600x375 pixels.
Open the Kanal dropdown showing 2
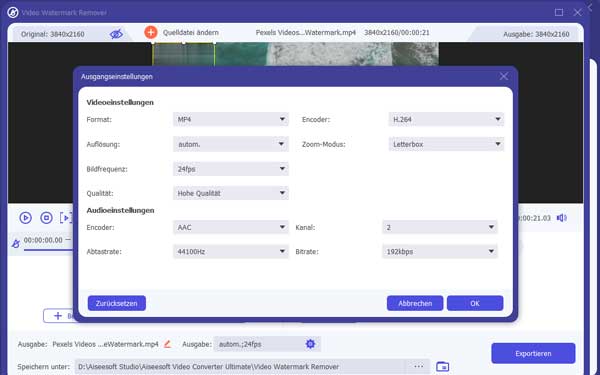coord(440,227)
